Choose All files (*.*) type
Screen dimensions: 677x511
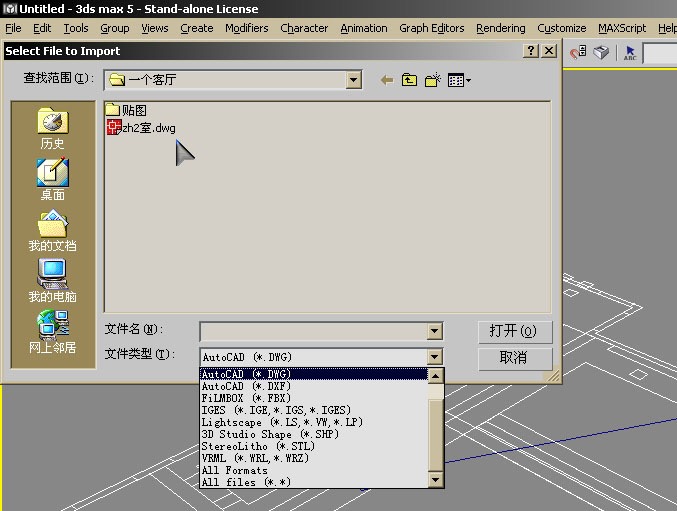[x=314, y=482]
